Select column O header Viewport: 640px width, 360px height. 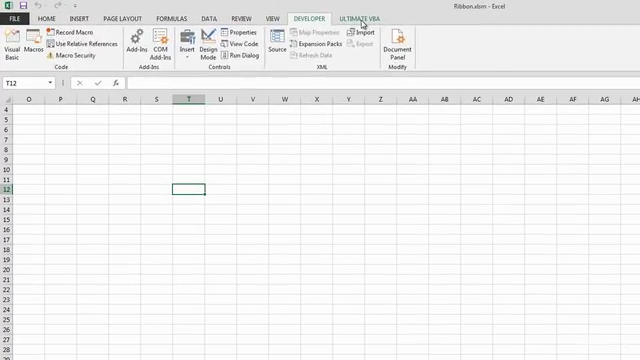pos(29,99)
